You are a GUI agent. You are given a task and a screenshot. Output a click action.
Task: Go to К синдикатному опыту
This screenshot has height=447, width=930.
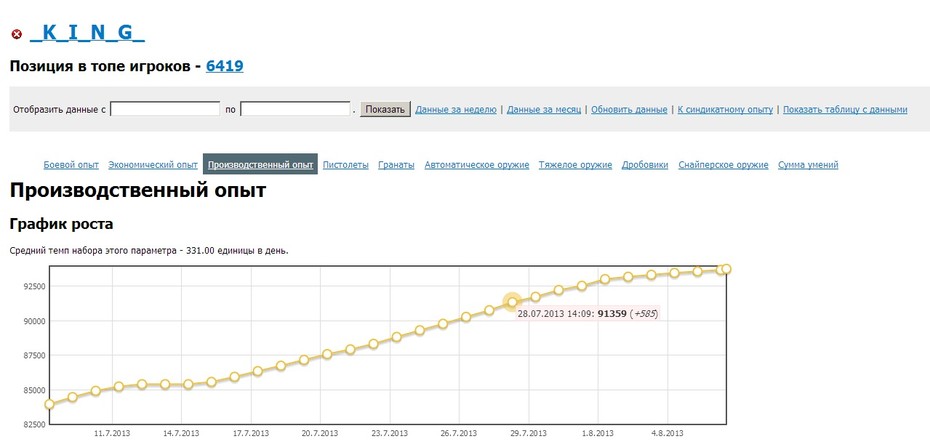pyautogui.click(x=725, y=110)
